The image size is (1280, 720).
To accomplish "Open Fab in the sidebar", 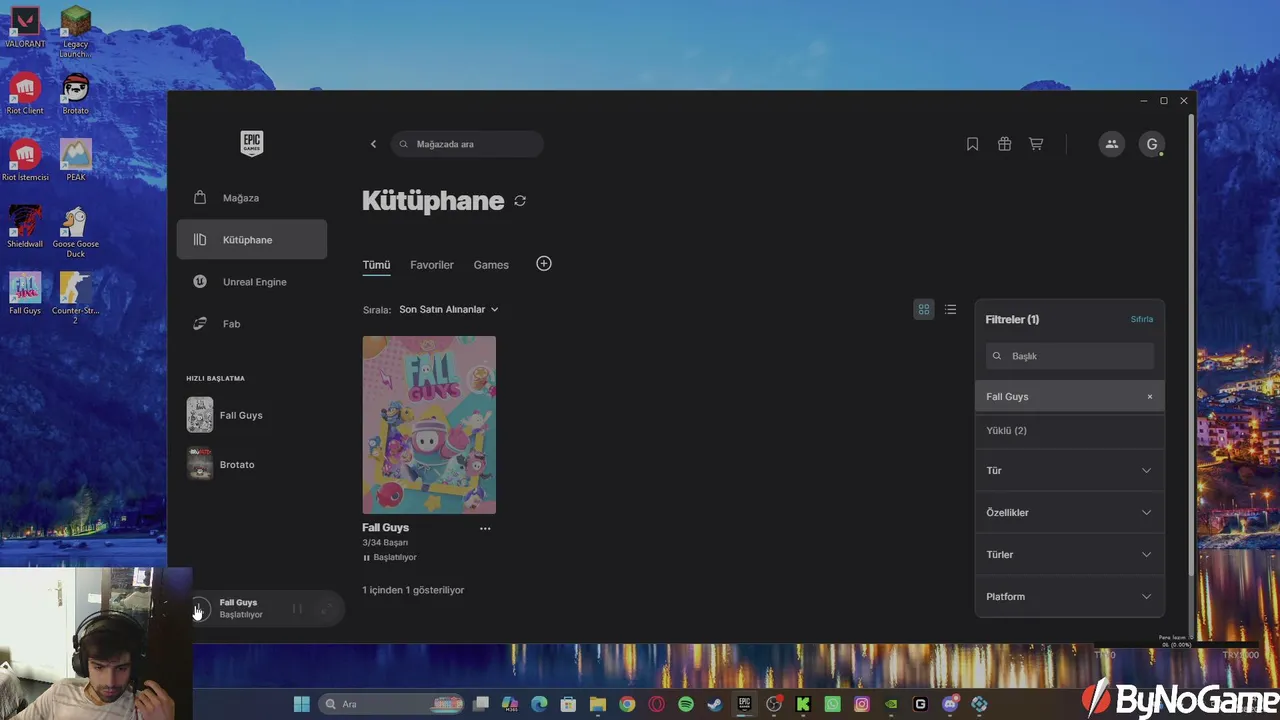I will [x=252, y=324].
